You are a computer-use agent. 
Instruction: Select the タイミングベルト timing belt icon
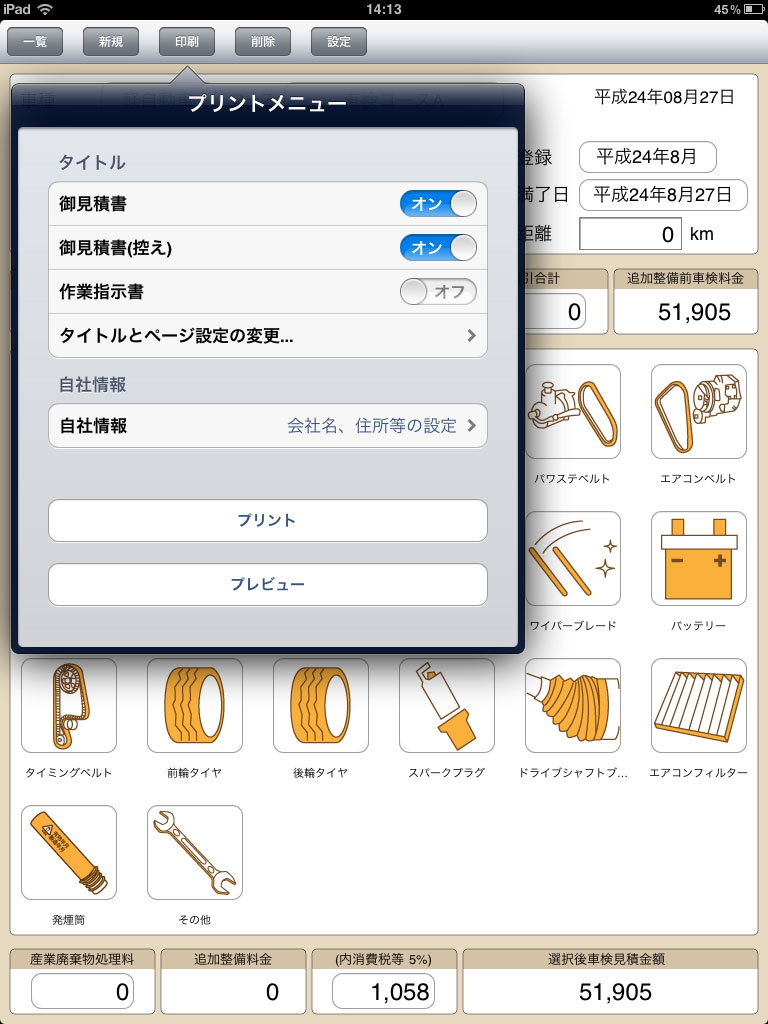(x=69, y=705)
